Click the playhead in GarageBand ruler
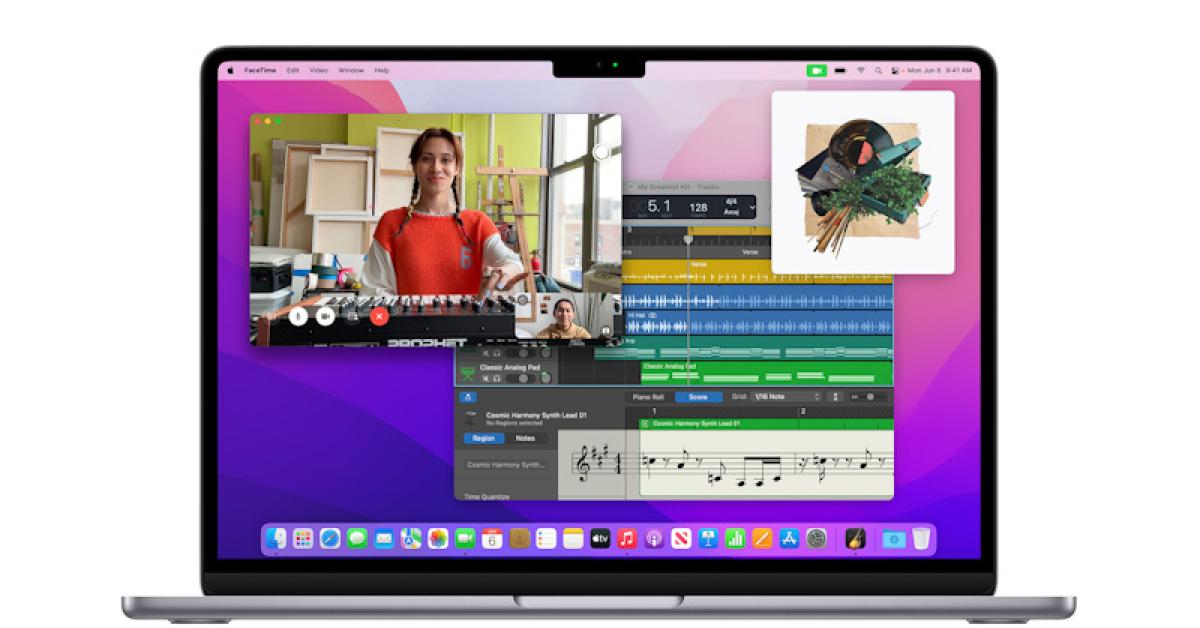1200x628 pixels. pyautogui.click(x=688, y=238)
